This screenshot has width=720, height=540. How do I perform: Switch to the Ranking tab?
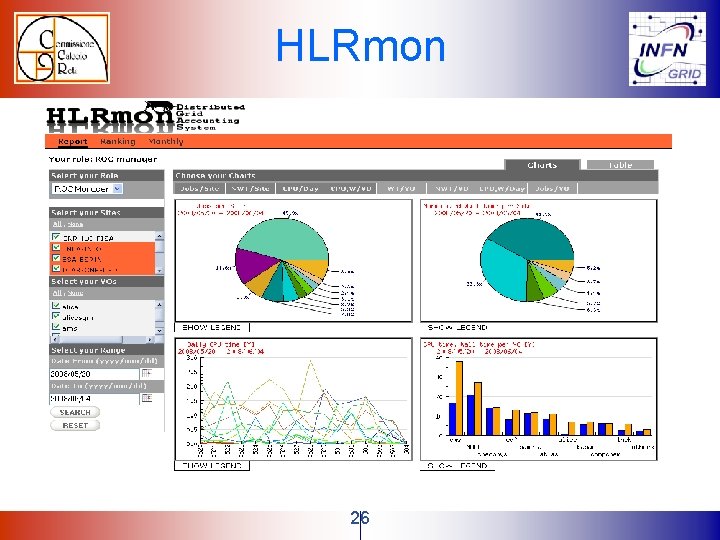[x=118, y=141]
